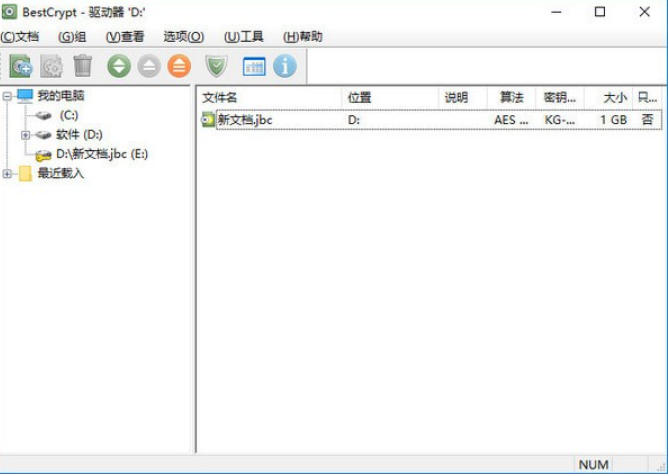
Task: Click the new container toolbar icon
Action: coord(20,66)
